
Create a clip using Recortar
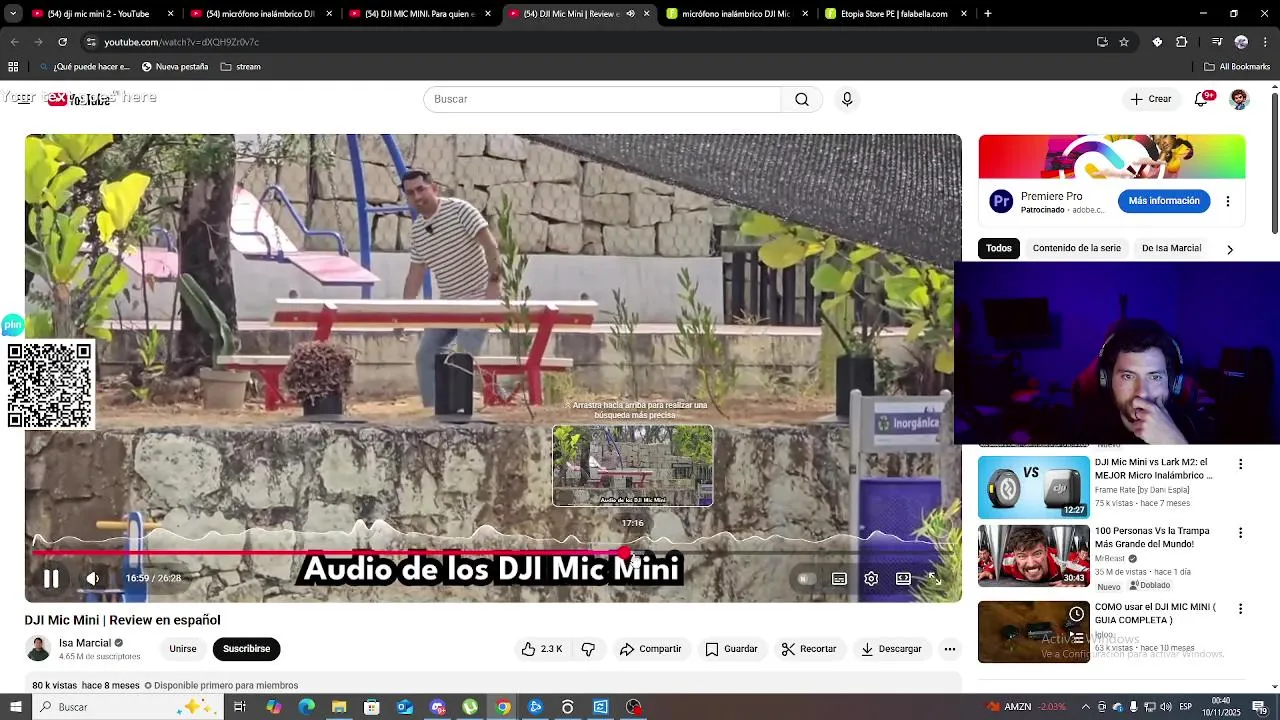click(808, 649)
